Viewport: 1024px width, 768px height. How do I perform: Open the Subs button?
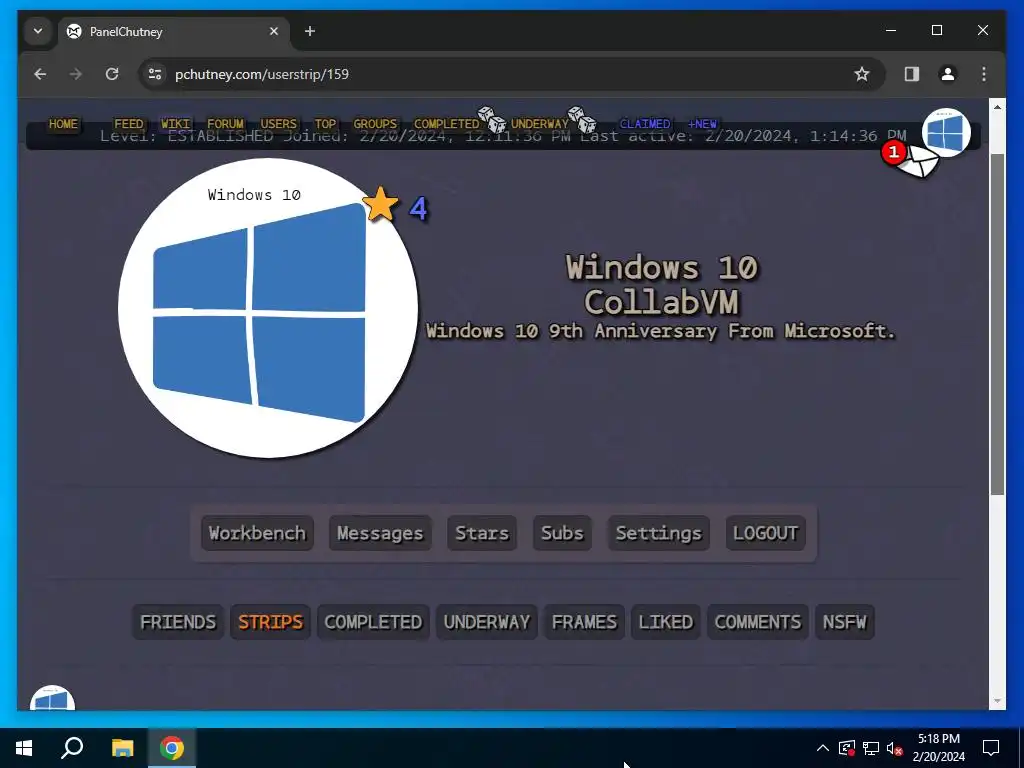[562, 533]
